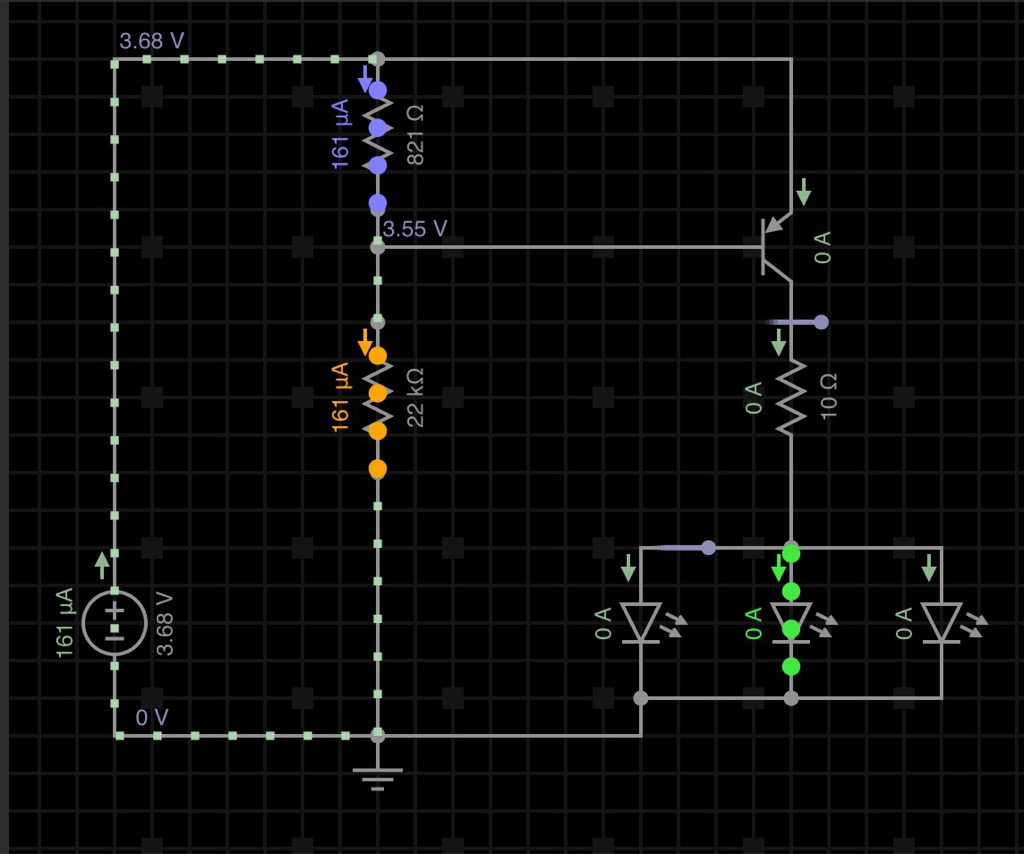Select the middle LED with green dots
Screen dimensions: 1024x854
point(791,622)
